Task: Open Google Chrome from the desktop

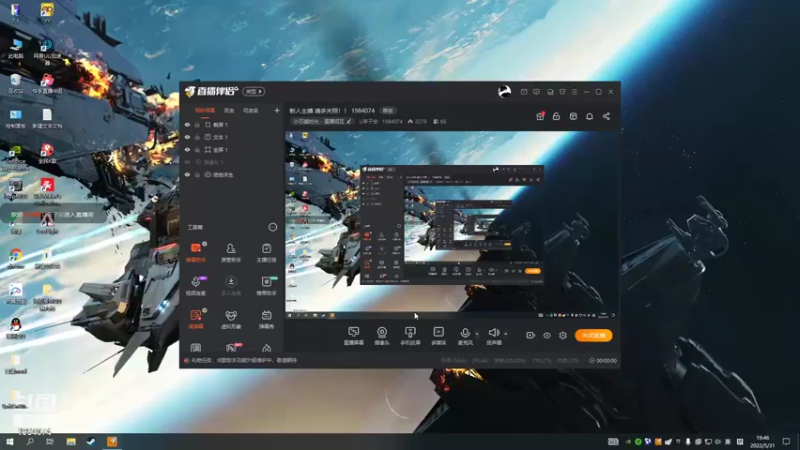Action: point(15,257)
